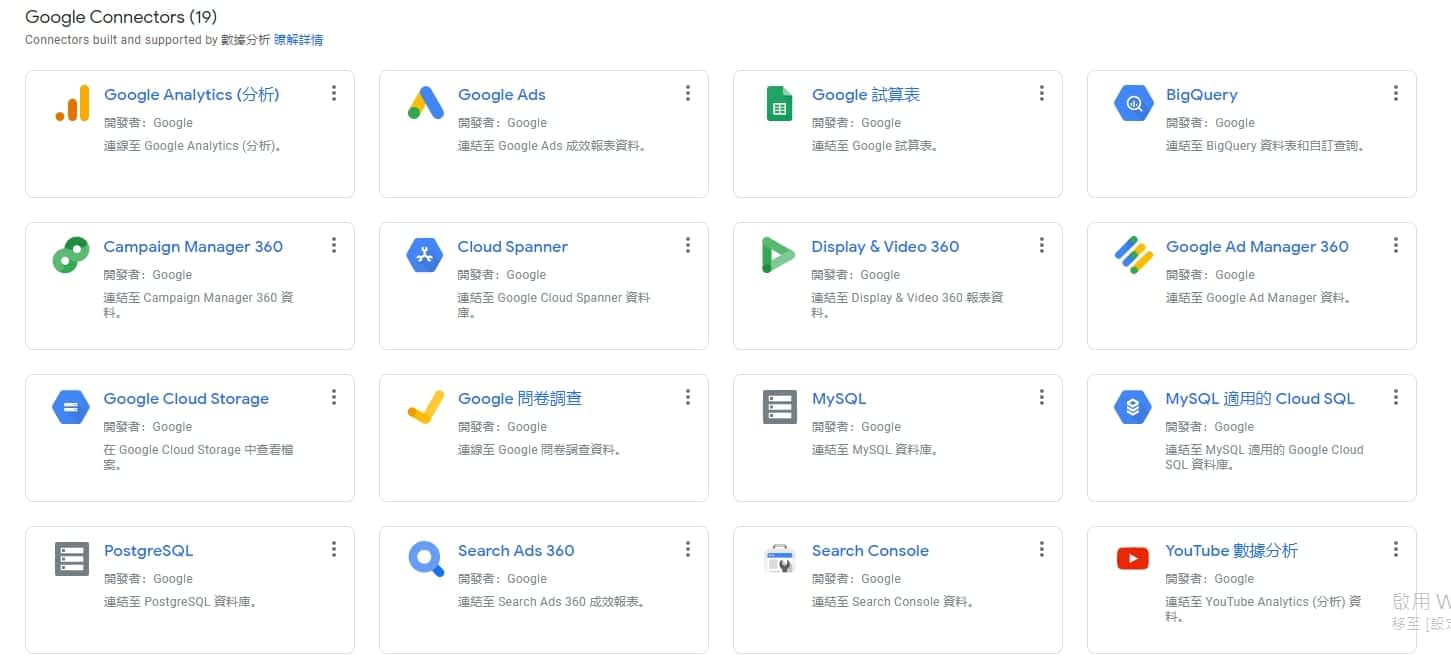Click the MySQL database icon
The height and width of the screenshot is (666, 1451).
click(779, 407)
